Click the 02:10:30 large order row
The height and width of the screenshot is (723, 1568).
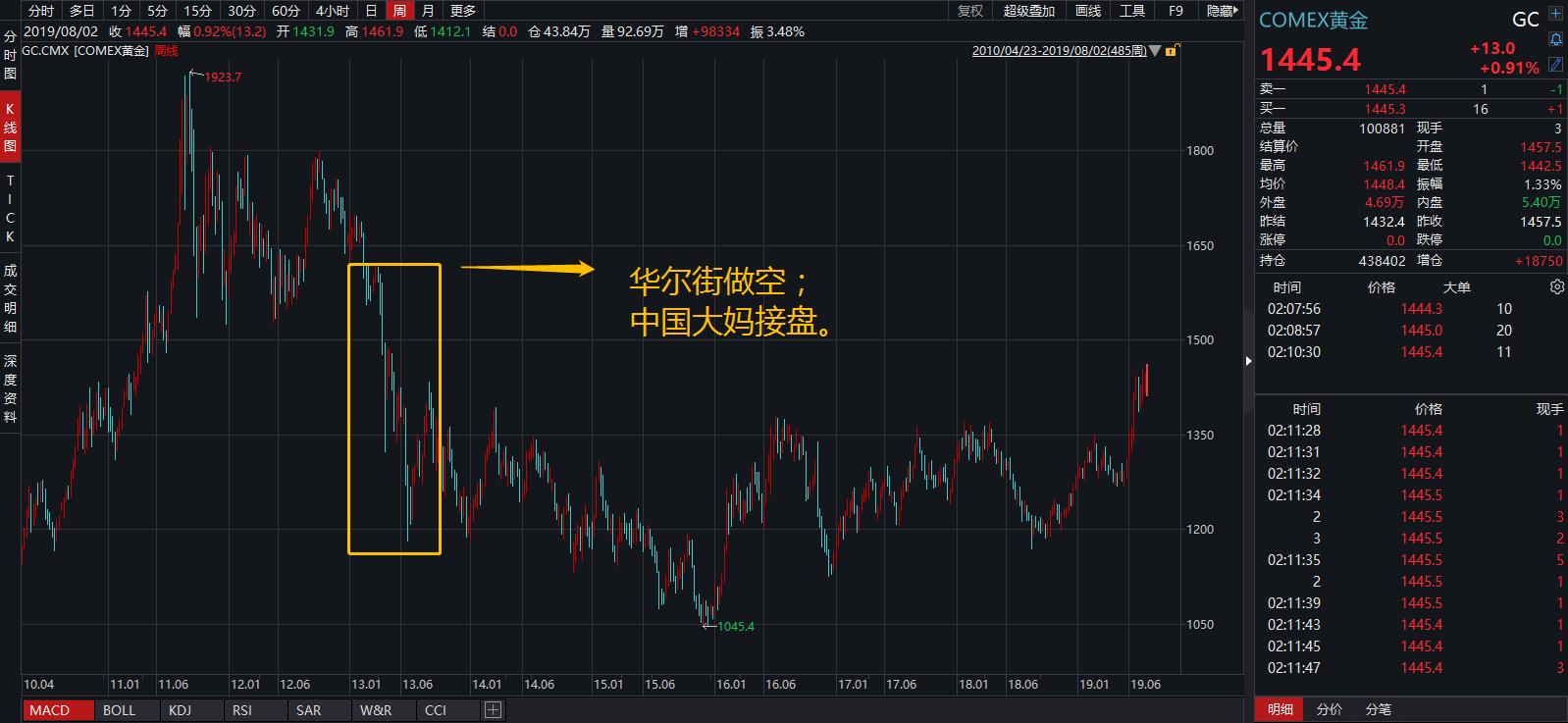1411,351
